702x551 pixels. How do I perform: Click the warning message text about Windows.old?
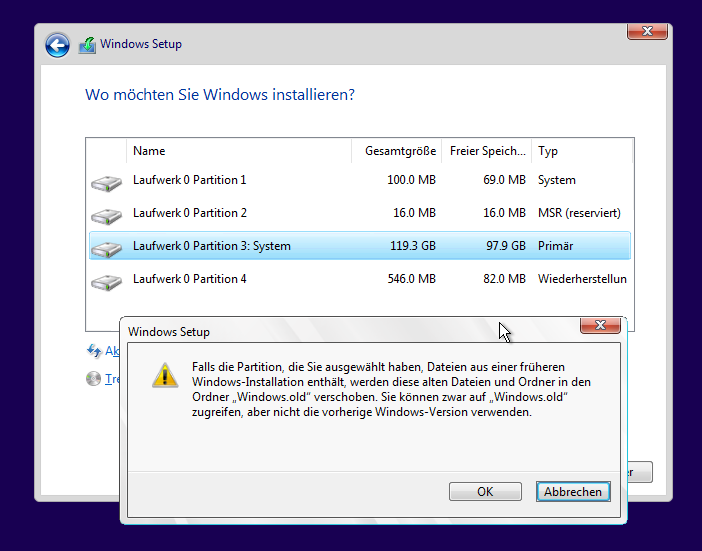[x=391, y=389]
